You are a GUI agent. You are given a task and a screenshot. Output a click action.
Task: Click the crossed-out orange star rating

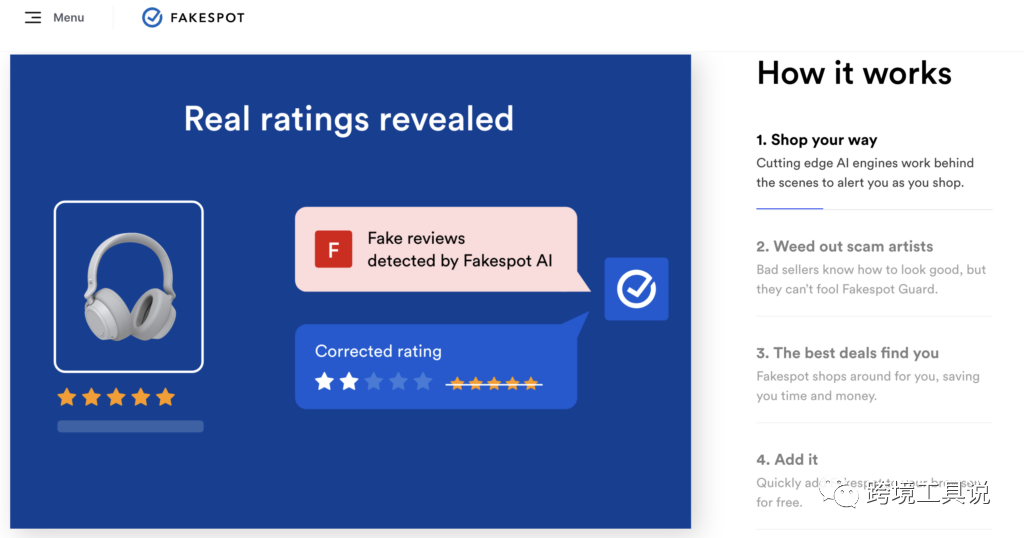494,383
